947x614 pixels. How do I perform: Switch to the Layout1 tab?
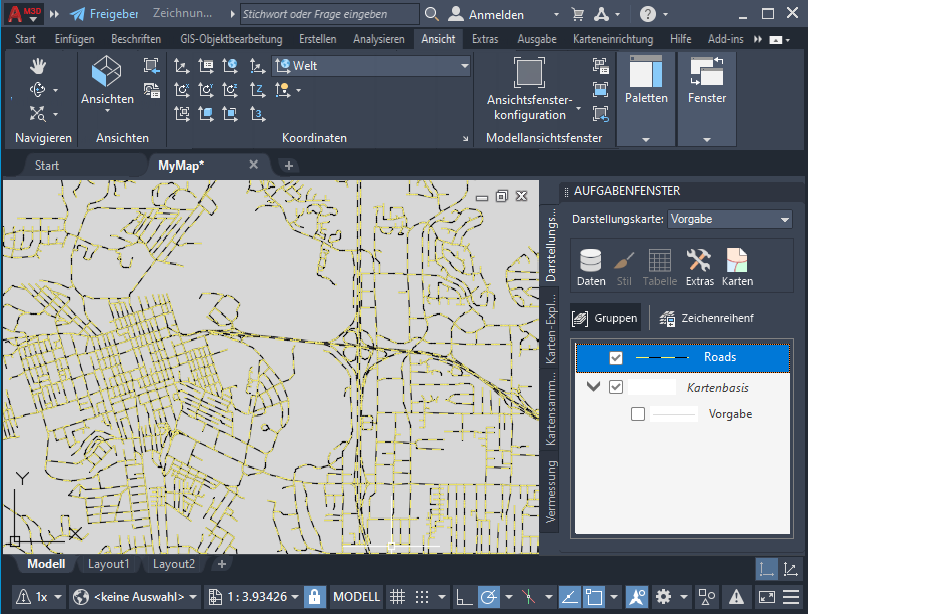[x=109, y=564]
